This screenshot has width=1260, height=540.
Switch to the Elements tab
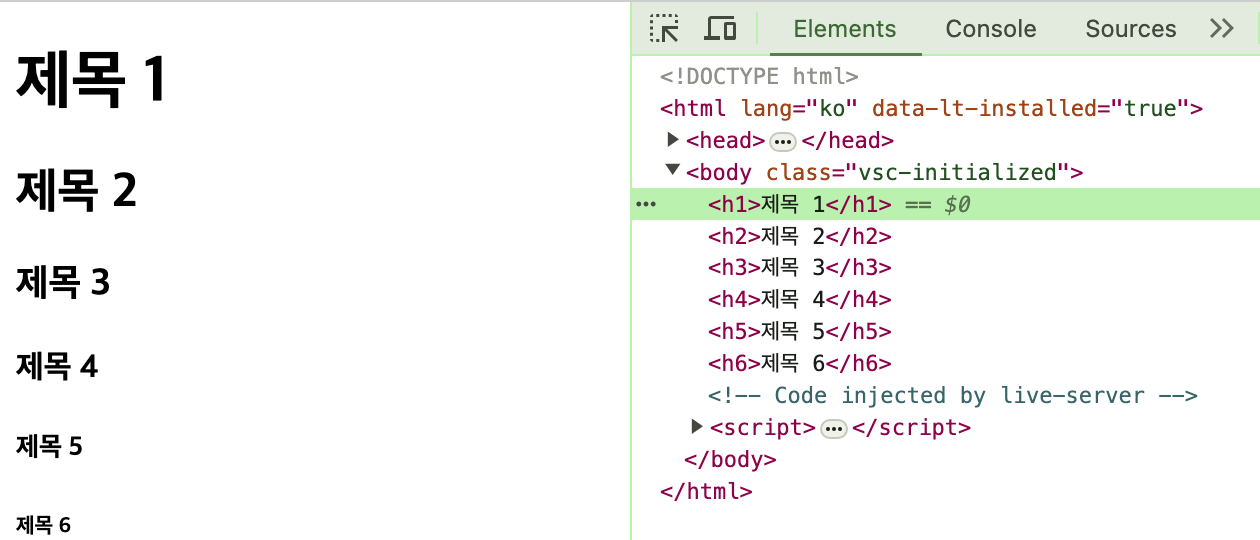[845, 29]
